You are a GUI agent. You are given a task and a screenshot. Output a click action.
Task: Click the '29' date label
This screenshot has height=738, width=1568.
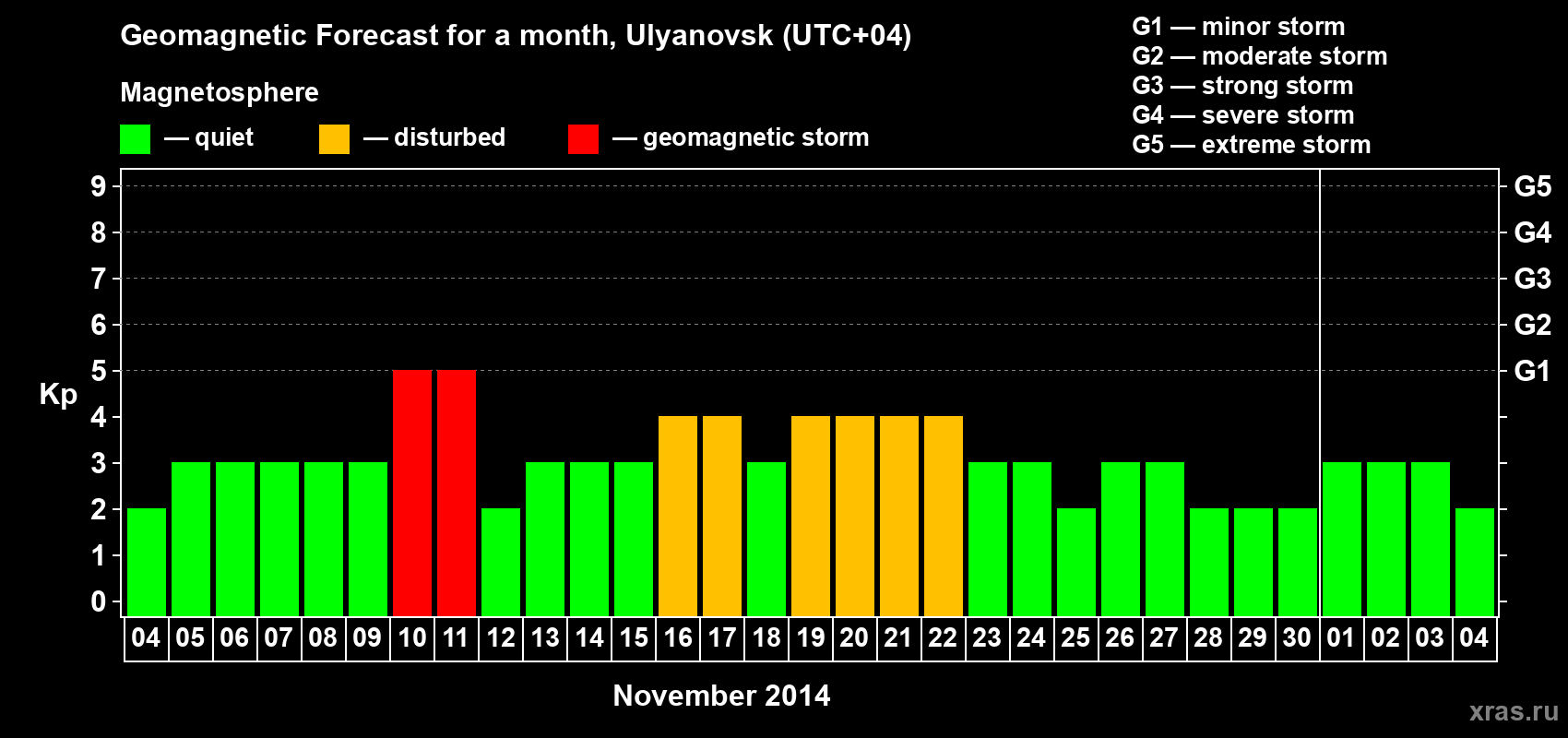point(1253,638)
